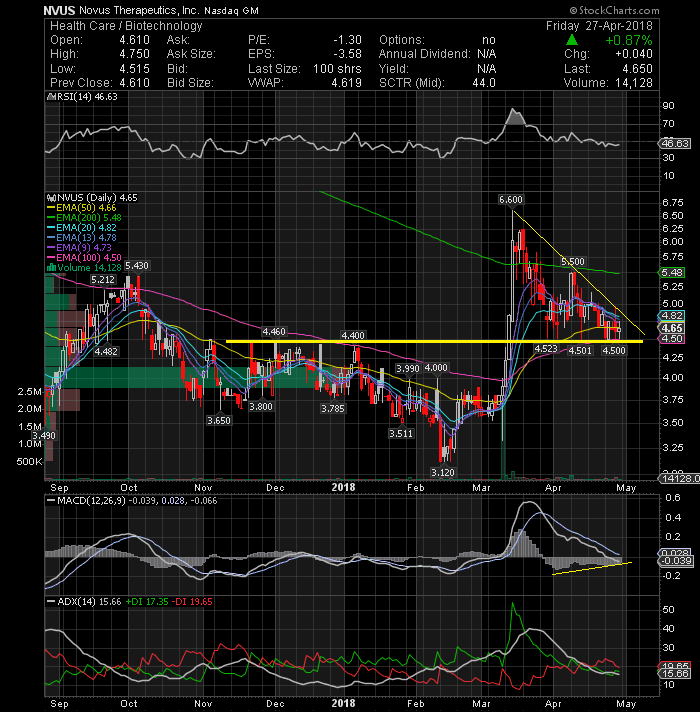The height and width of the screenshot is (712, 700).
Task: Click the header Volume value 14,128
Action: (x=634, y=83)
